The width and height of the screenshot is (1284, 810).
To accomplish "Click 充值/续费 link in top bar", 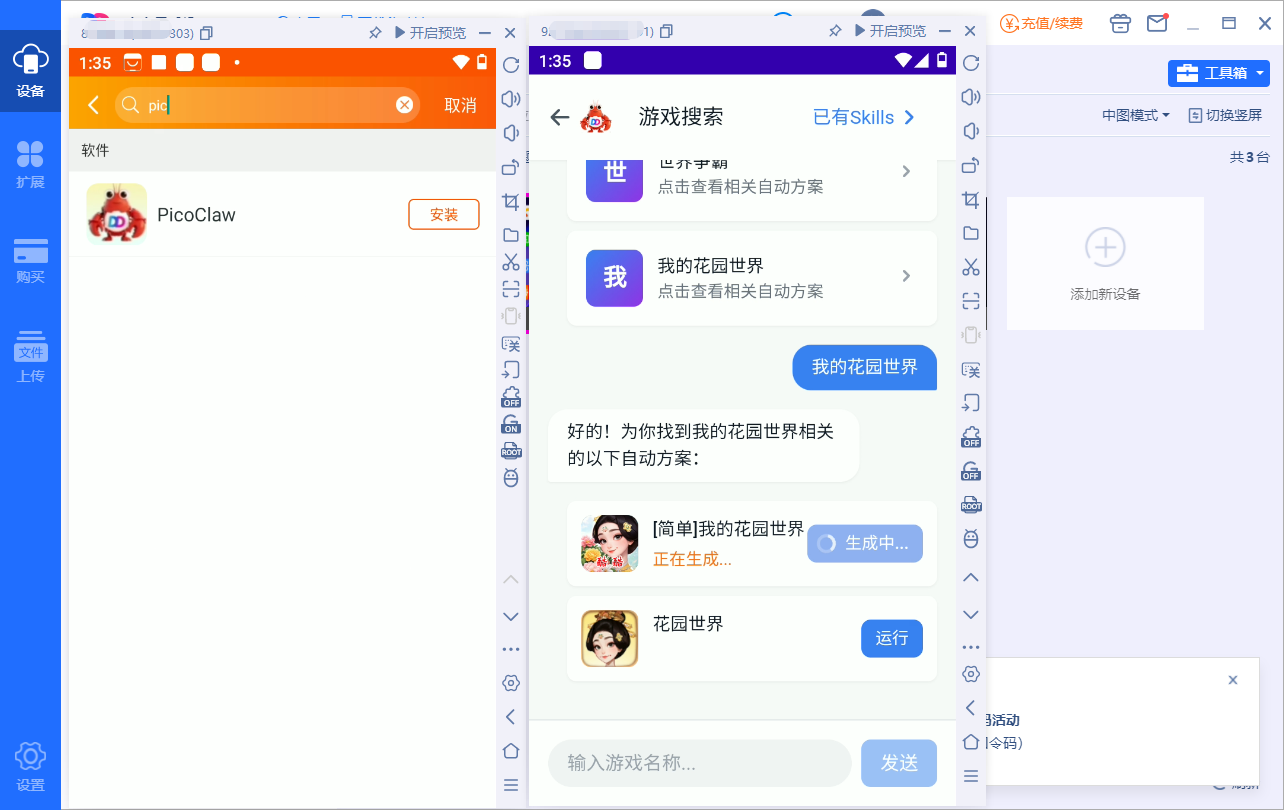I will [x=1042, y=22].
